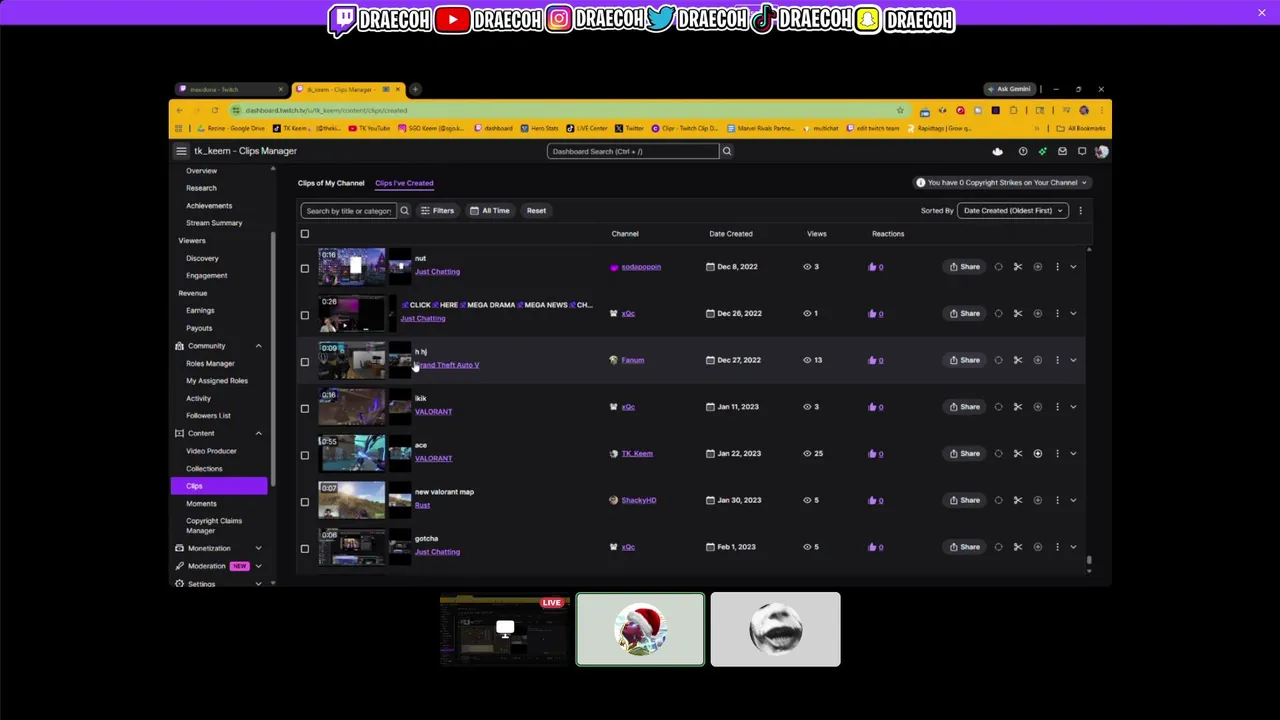Bookmark page with the star icon

[900, 110]
